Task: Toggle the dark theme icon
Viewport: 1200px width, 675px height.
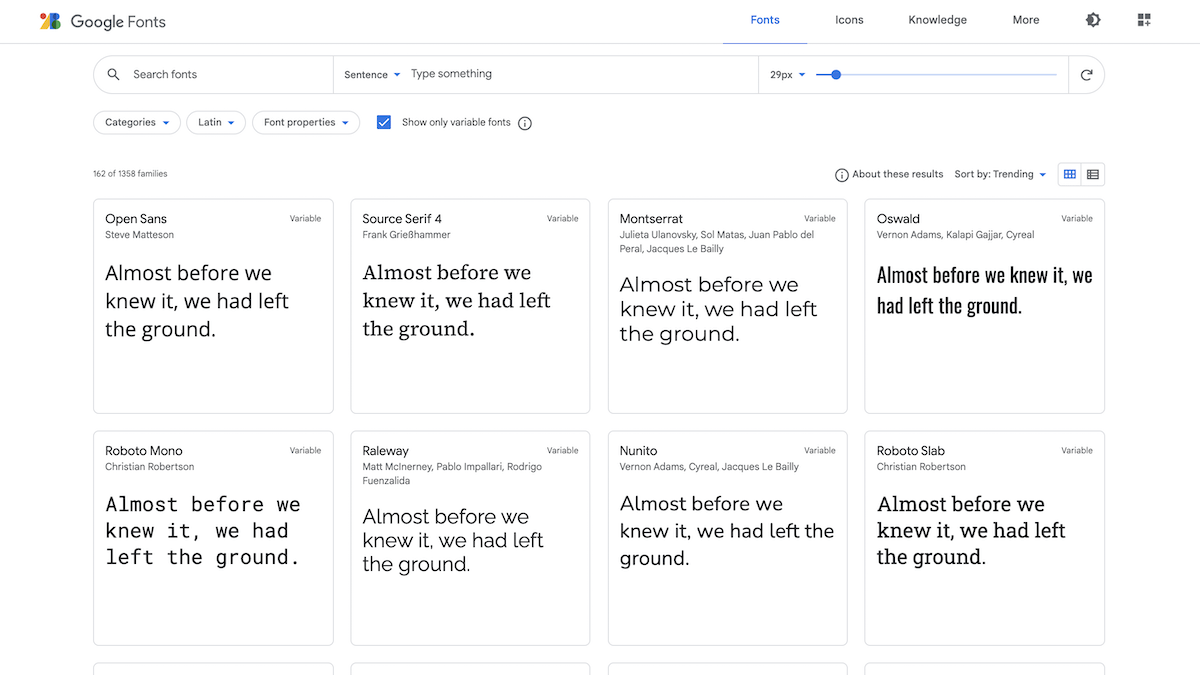Action: (x=1093, y=20)
